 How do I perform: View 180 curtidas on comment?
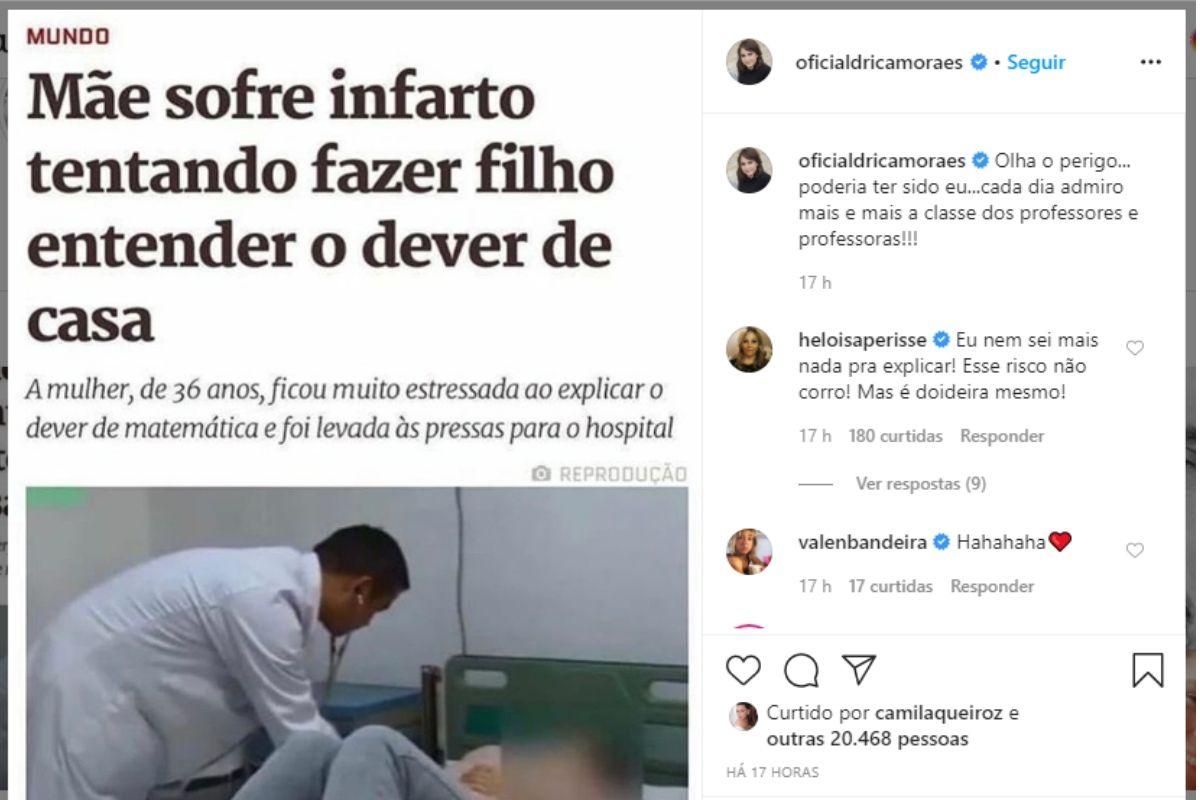[896, 436]
